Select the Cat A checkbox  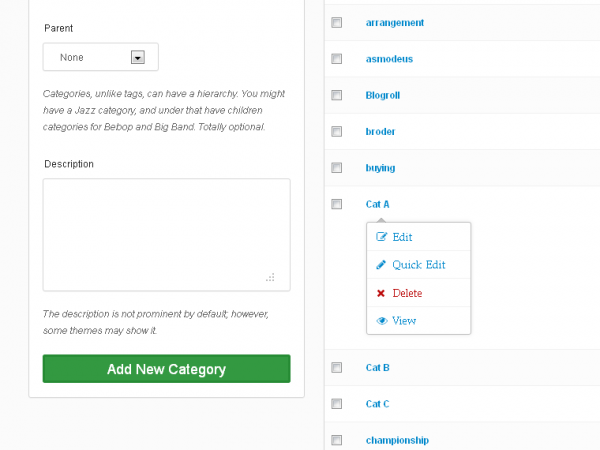[x=337, y=204]
